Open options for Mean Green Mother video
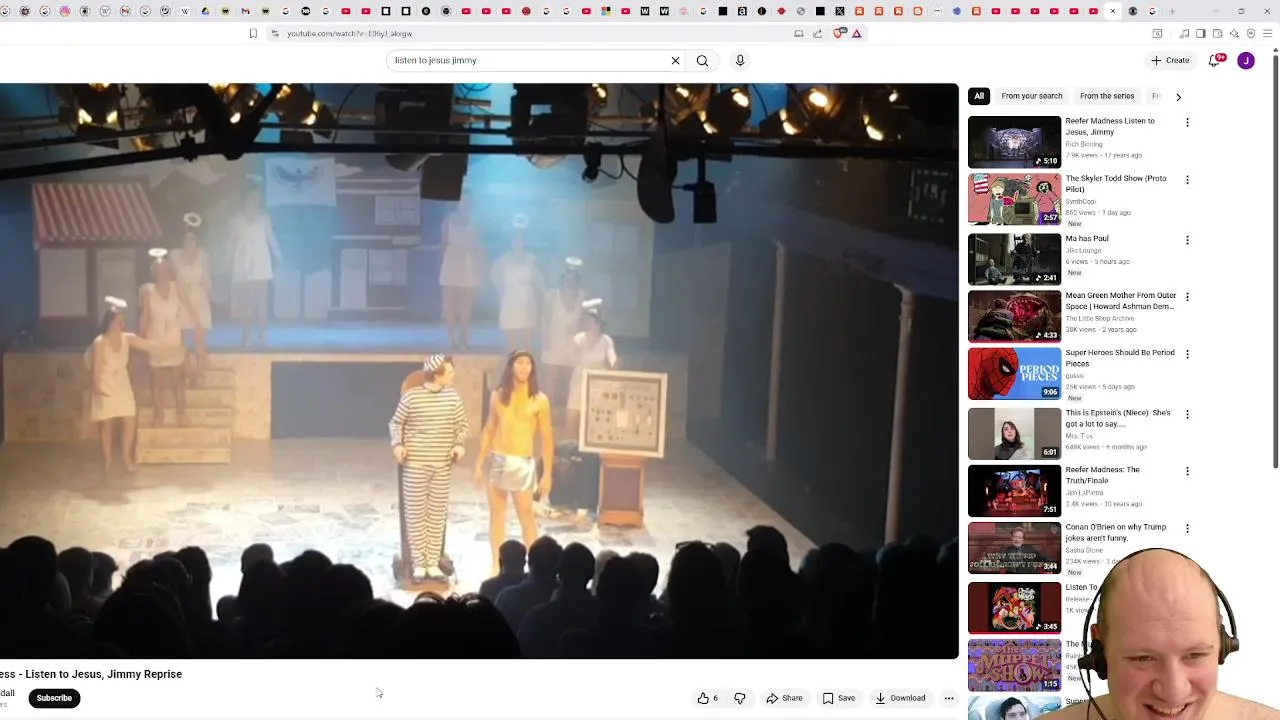The width and height of the screenshot is (1280, 720). (x=1187, y=297)
